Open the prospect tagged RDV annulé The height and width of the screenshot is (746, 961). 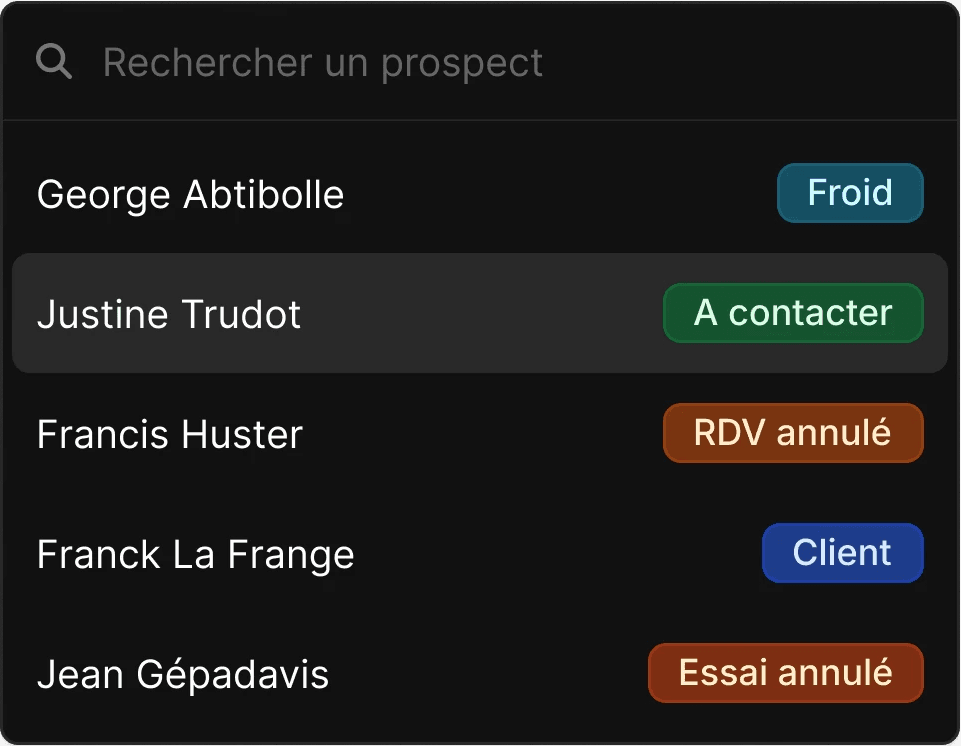click(480, 433)
